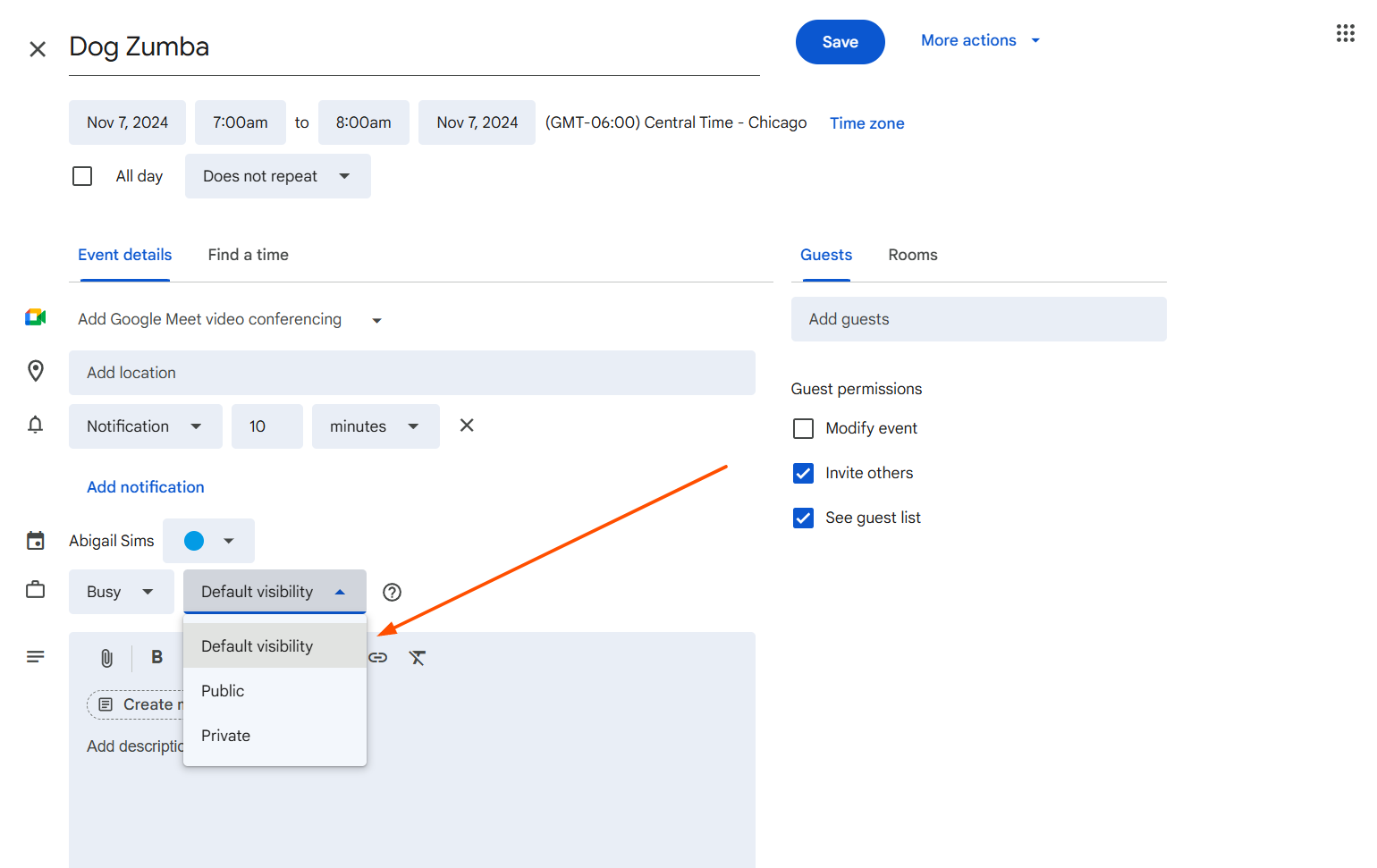
Task: Attach a file with paperclip icon
Action: [x=107, y=659]
